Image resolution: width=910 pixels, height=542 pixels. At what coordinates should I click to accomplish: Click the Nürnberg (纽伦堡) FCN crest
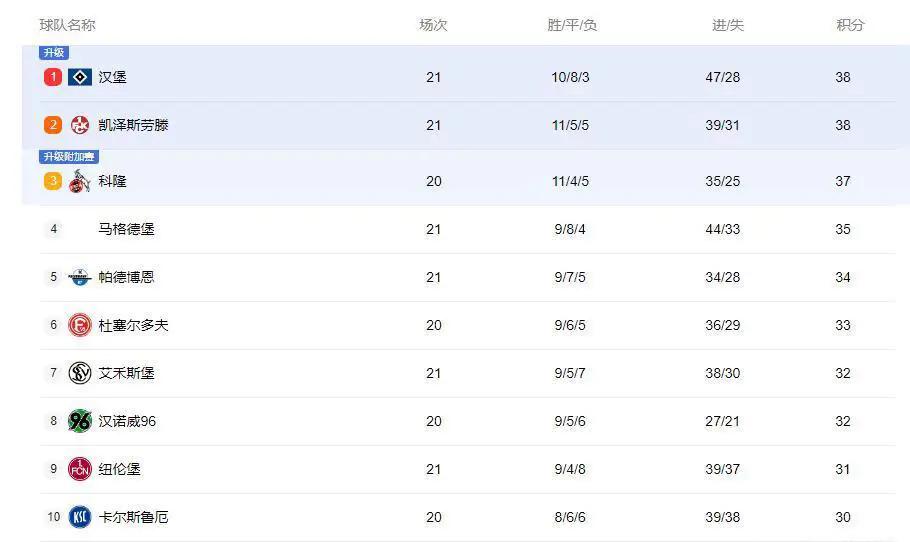coord(80,469)
